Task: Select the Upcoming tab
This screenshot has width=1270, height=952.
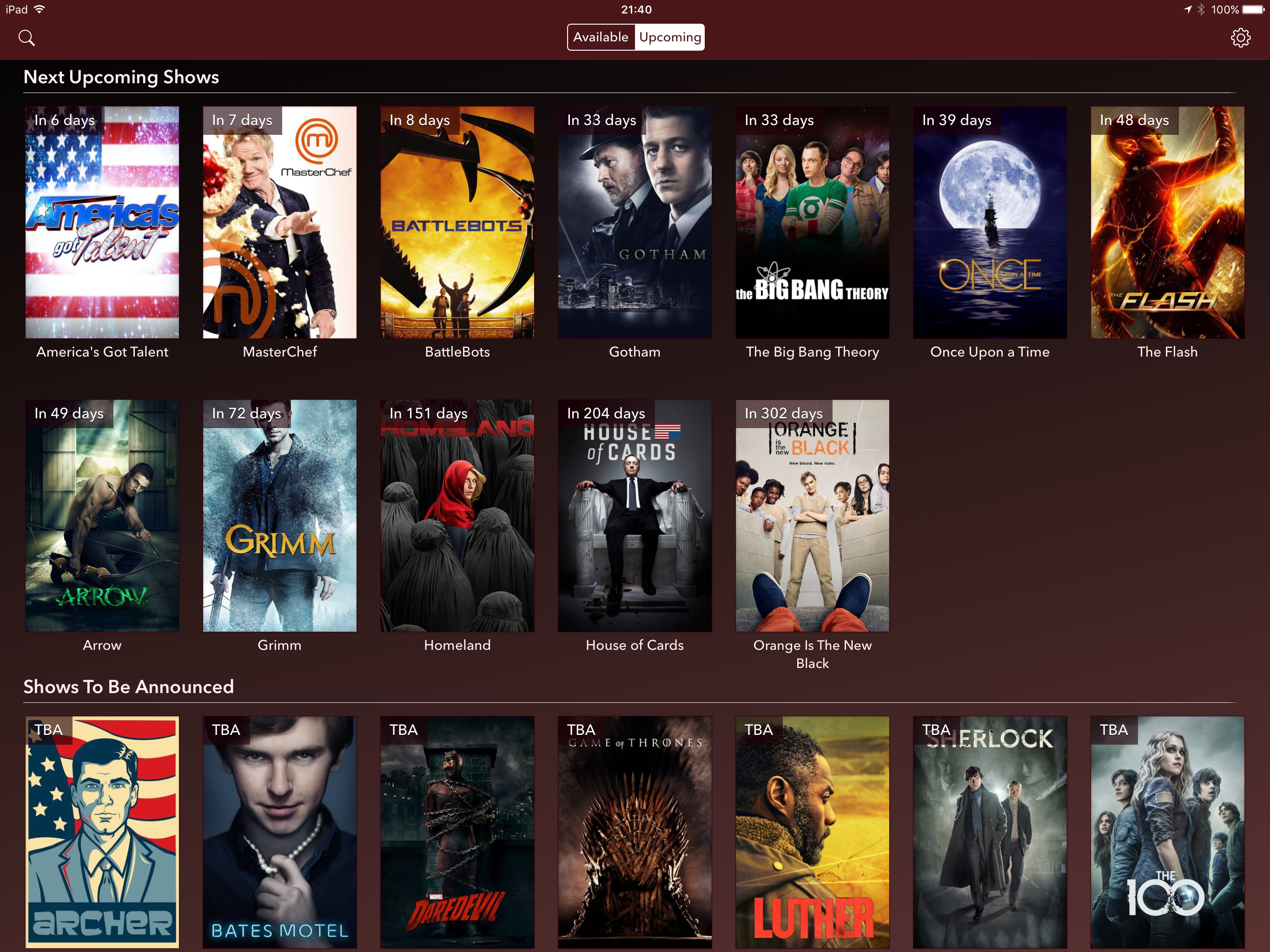Action: point(670,37)
